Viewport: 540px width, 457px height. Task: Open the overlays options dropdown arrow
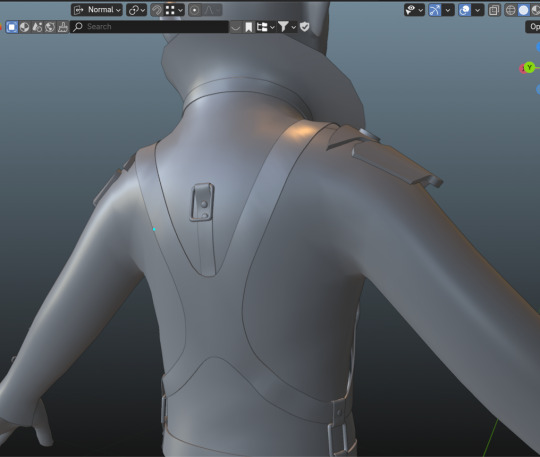click(478, 10)
